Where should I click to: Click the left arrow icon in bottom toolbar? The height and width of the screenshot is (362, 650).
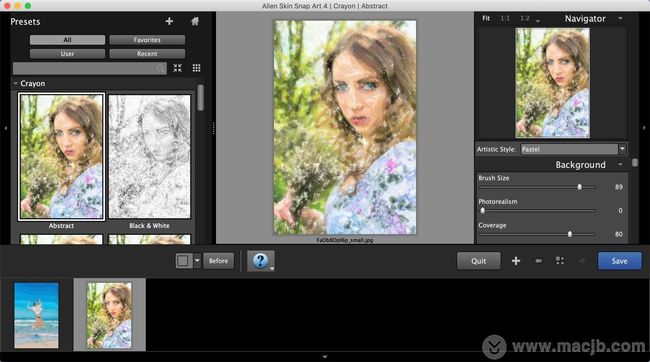[538, 261]
